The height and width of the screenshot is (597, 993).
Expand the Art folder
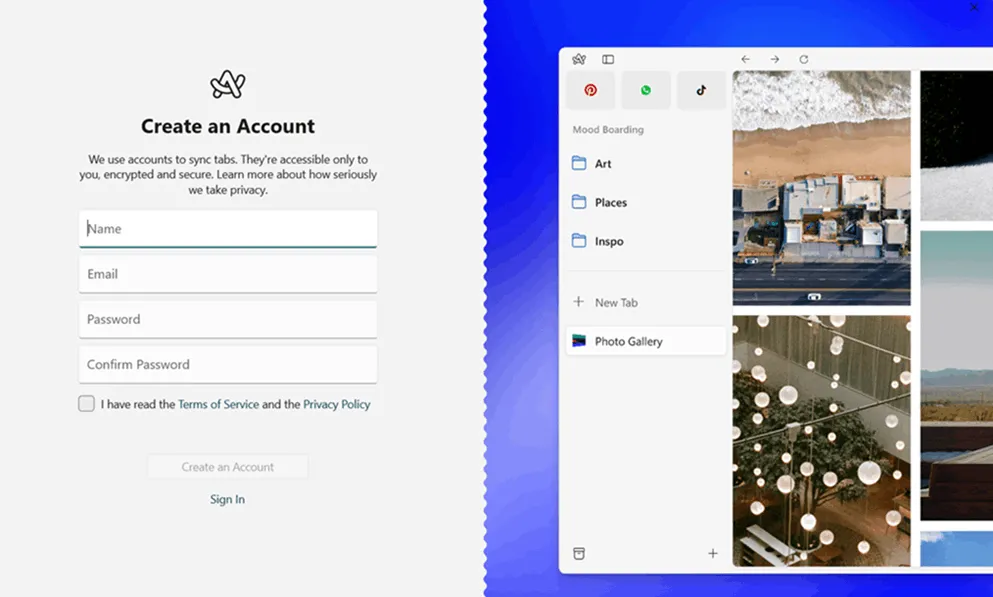coord(602,164)
